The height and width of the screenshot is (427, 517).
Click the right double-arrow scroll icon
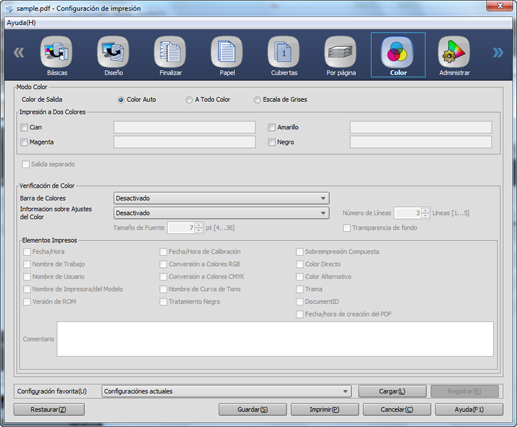[x=498, y=52]
